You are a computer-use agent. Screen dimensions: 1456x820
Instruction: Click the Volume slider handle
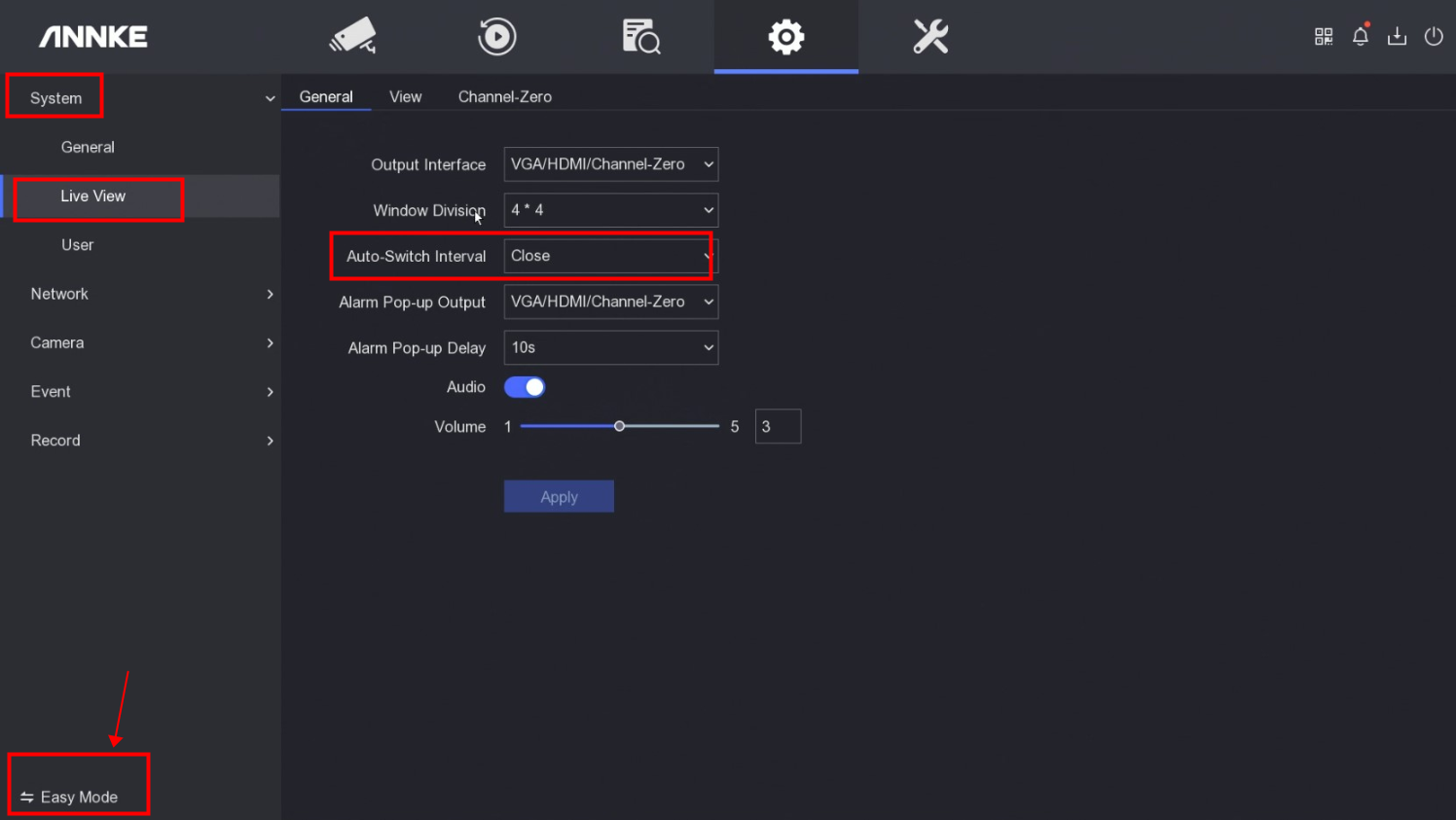(619, 426)
